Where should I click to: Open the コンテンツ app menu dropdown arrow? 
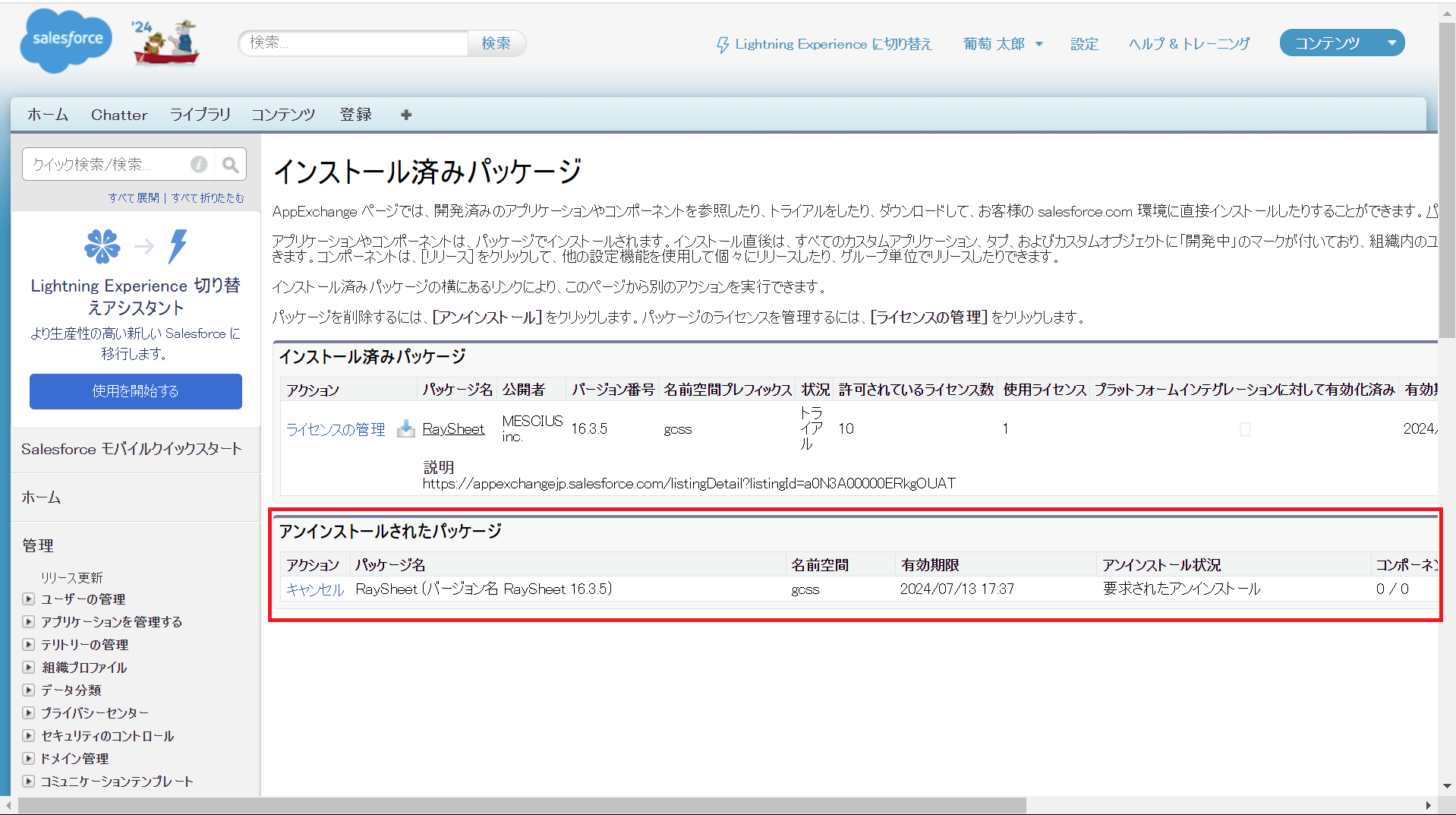tap(1391, 43)
